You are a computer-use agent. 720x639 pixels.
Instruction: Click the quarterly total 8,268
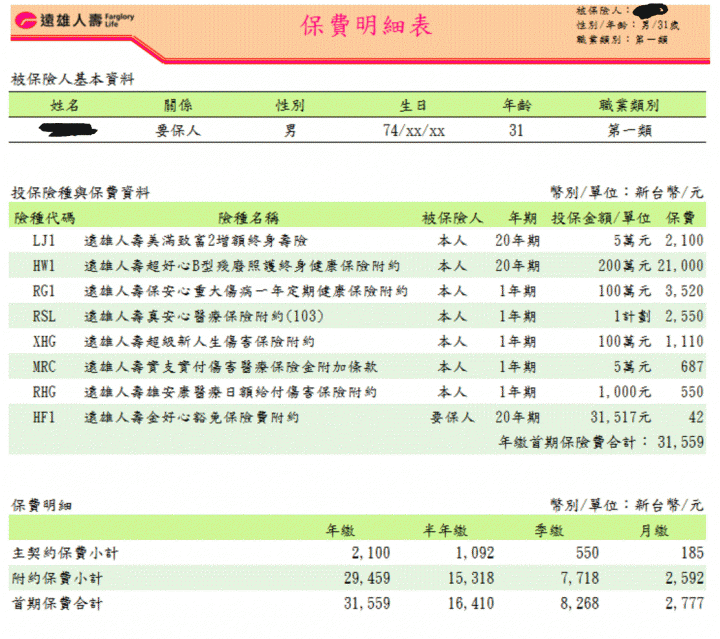tap(579, 603)
